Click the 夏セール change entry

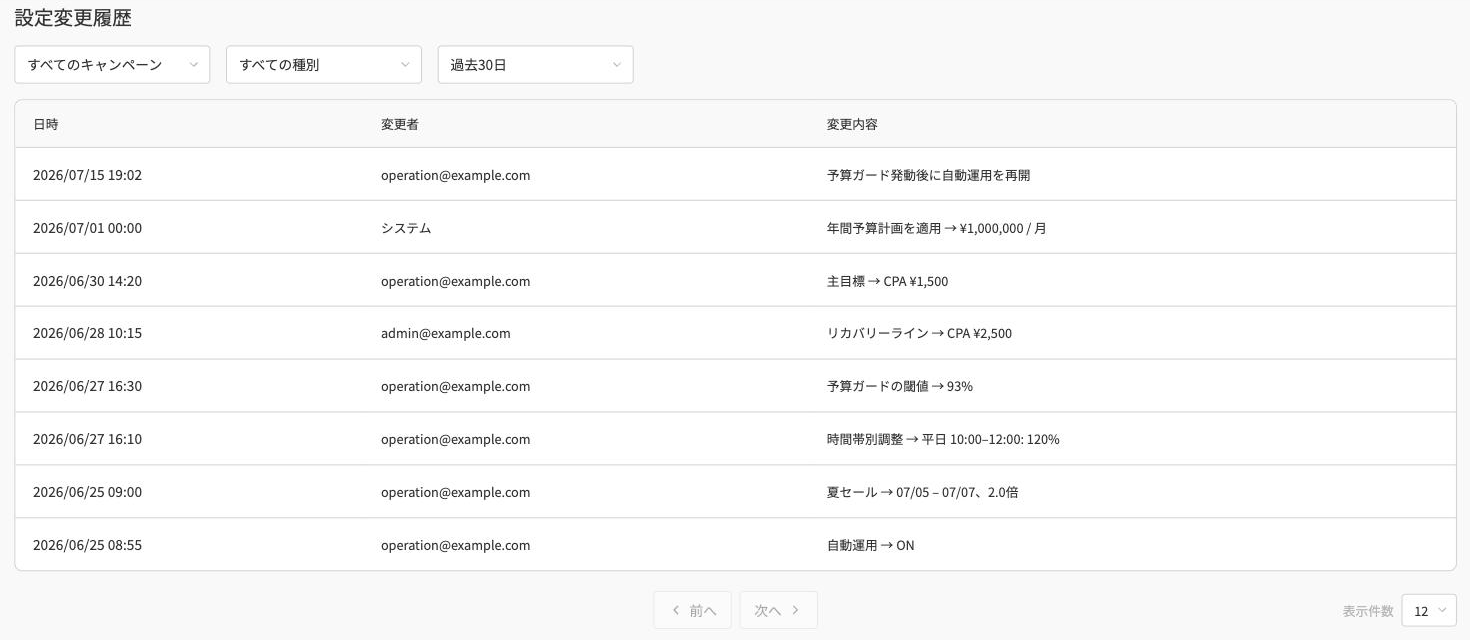click(923, 492)
